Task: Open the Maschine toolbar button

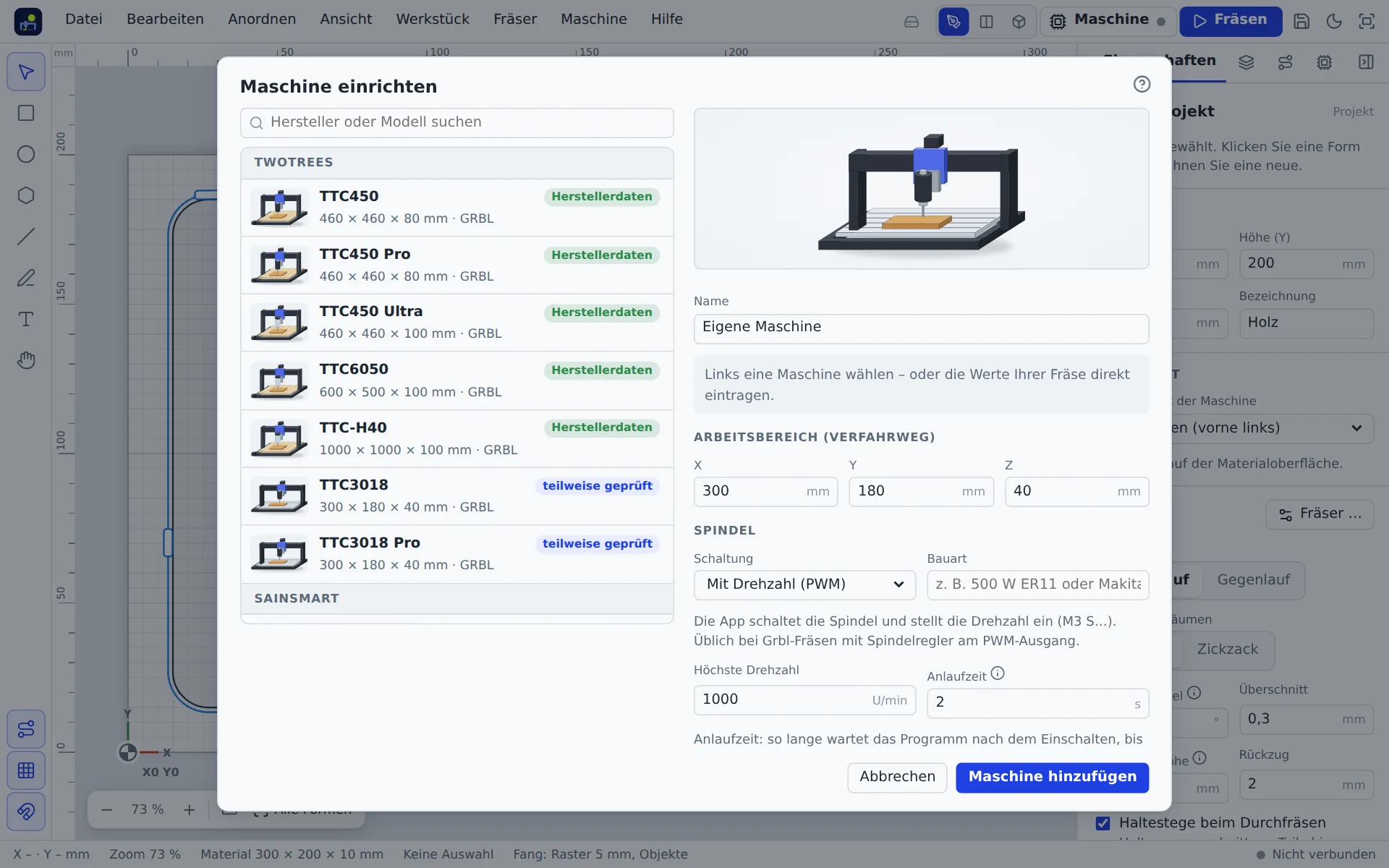Action: tap(1107, 21)
